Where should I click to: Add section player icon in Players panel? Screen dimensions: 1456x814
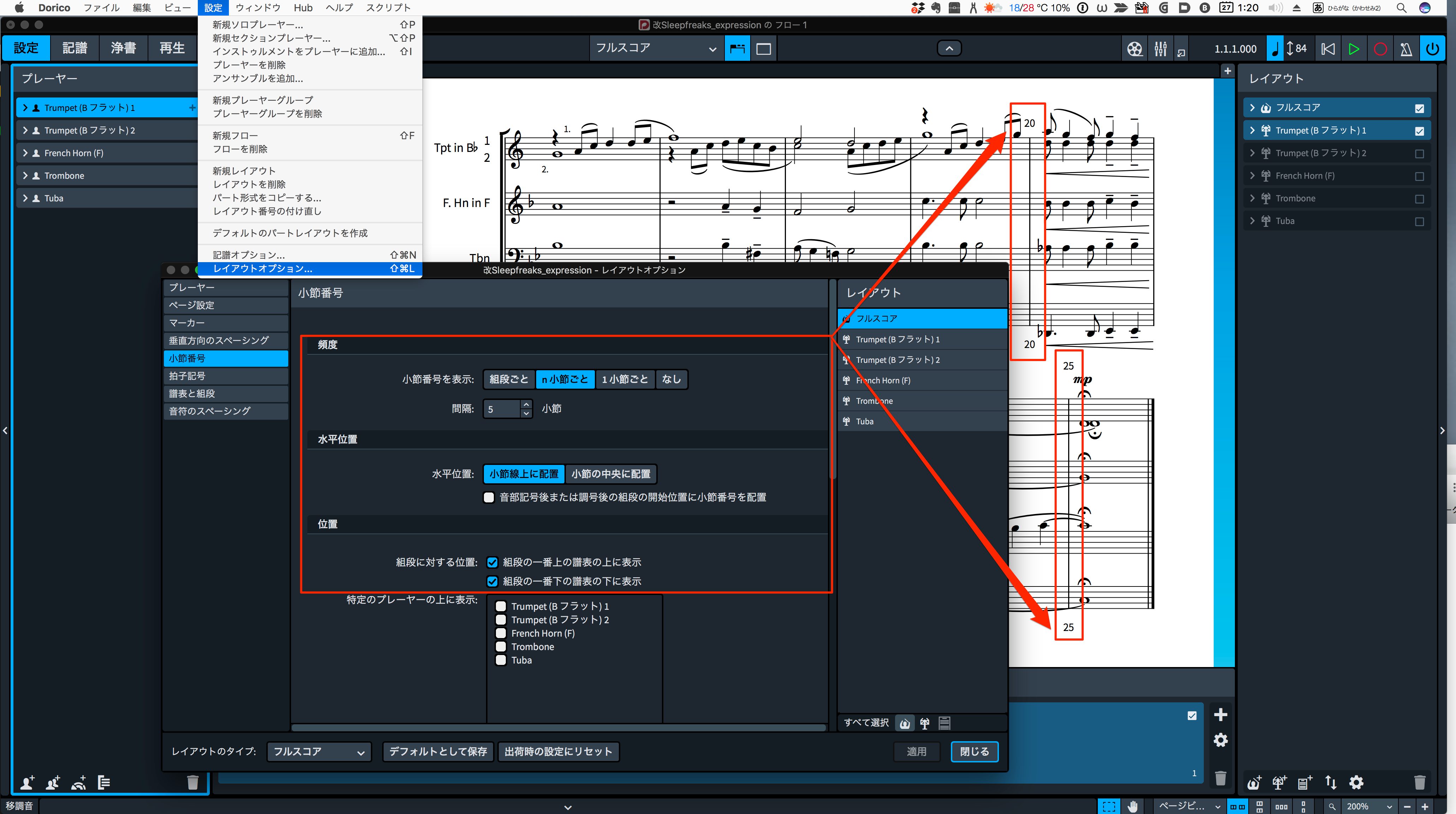53,782
